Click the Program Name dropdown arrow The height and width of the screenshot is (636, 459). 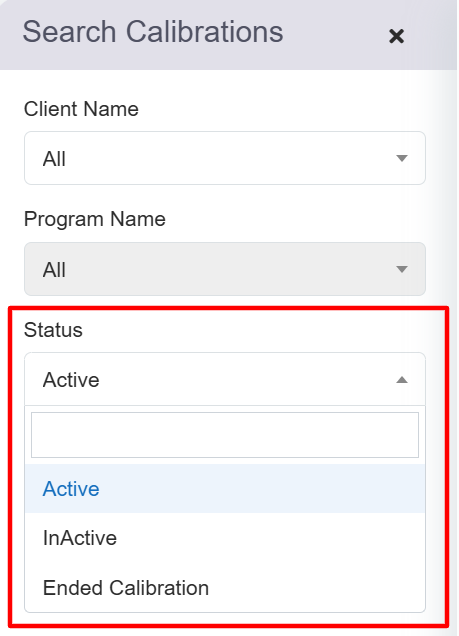click(x=401, y=269)
